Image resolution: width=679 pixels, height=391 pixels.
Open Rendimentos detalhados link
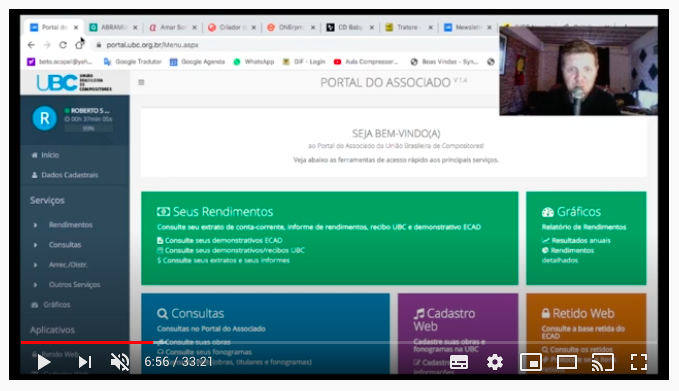click(x=568, y=255)
